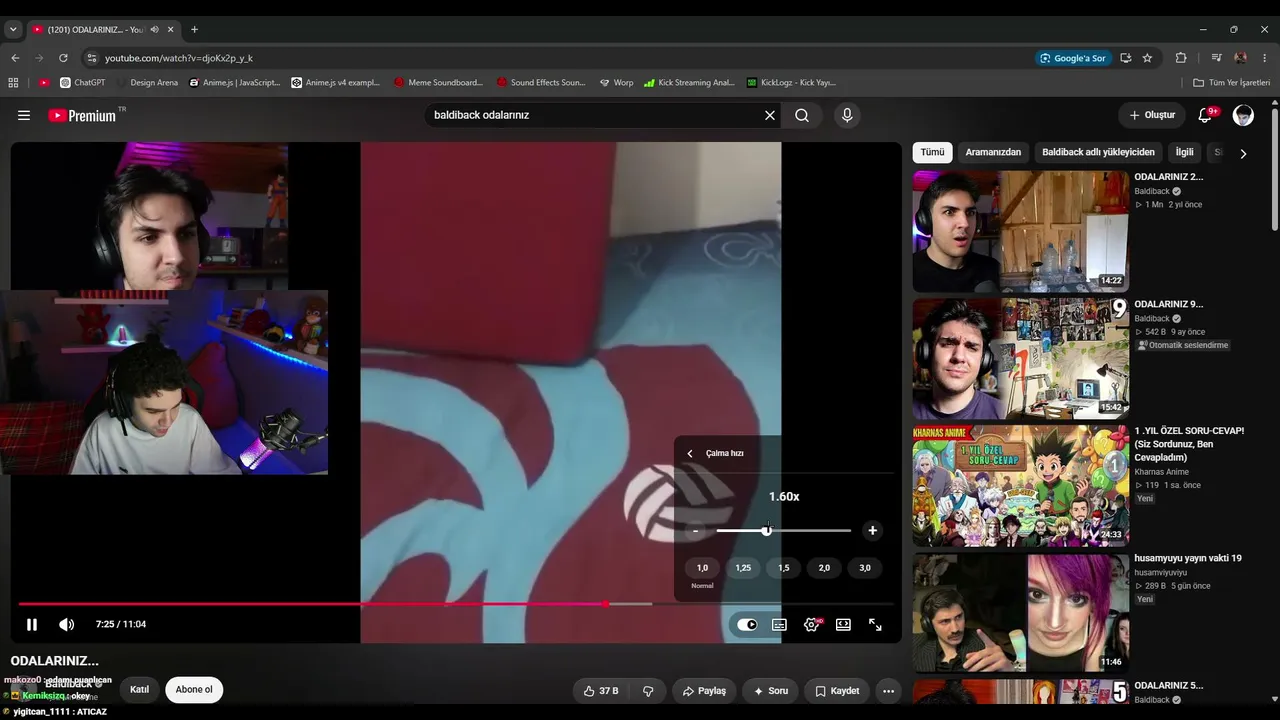Image resolution: width=1280 pixels, height=720 pixels.
Task: Toggle autoplay switch in the player
Action: 747,624
